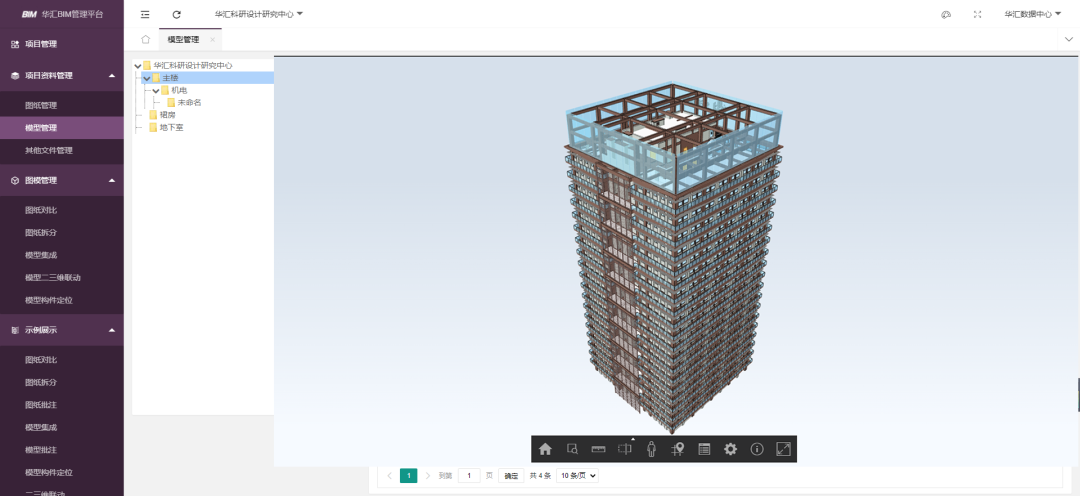Select the 地下室 folder in tree
This screenshot has height=496, width=1080.
(x=172, y=127)
